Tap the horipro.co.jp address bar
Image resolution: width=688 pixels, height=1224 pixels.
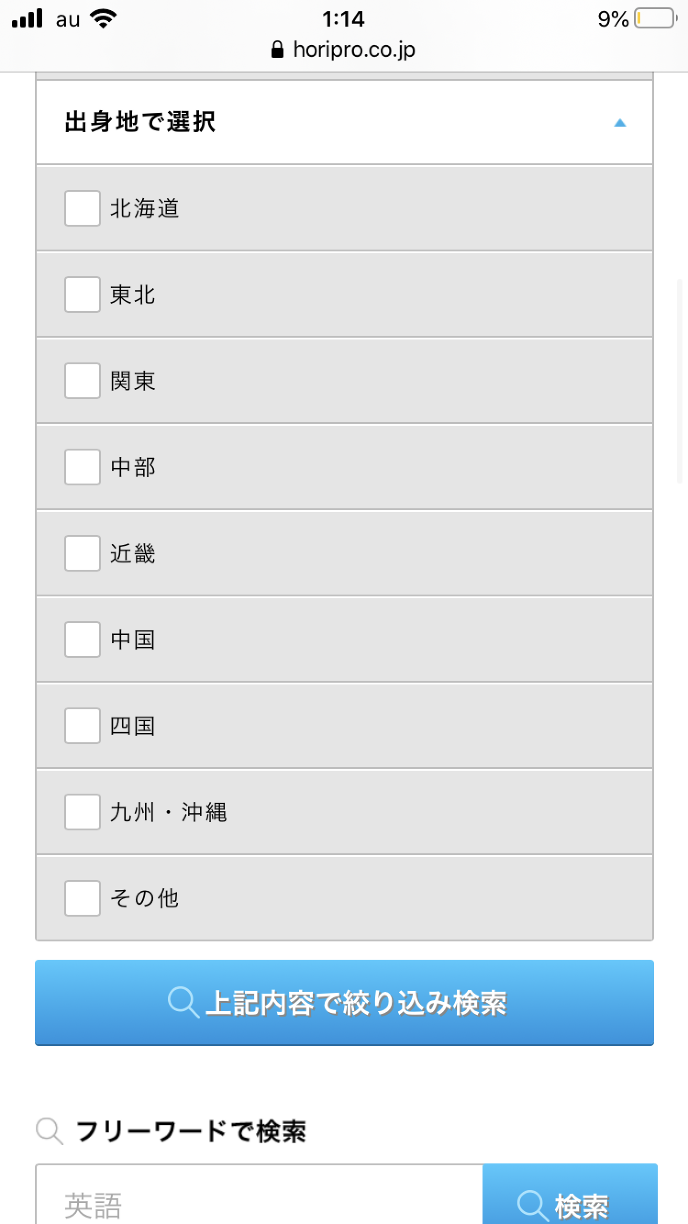pyautogui.click(x=354, y=50)
